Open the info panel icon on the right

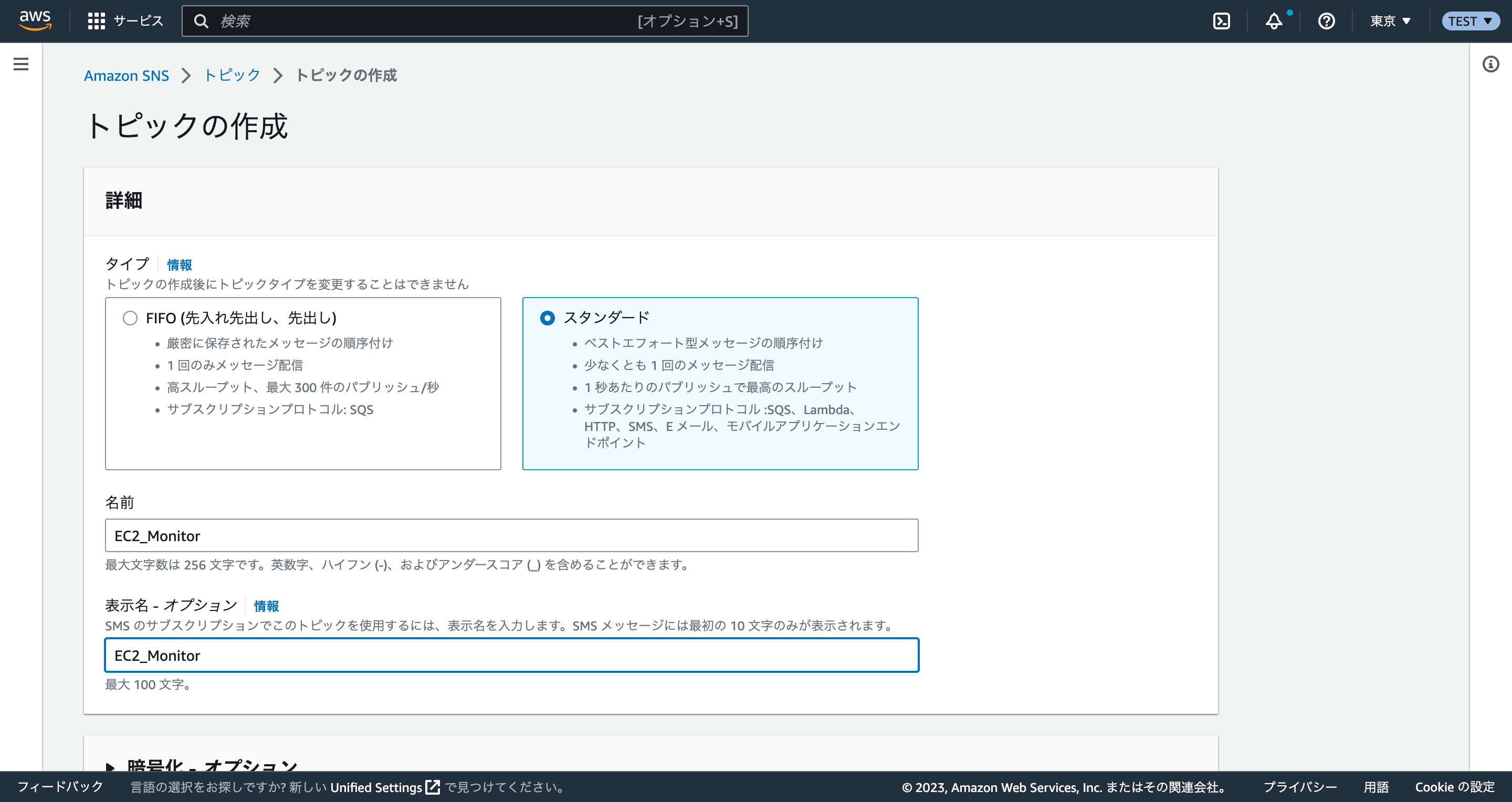(x=1490, y=65)
